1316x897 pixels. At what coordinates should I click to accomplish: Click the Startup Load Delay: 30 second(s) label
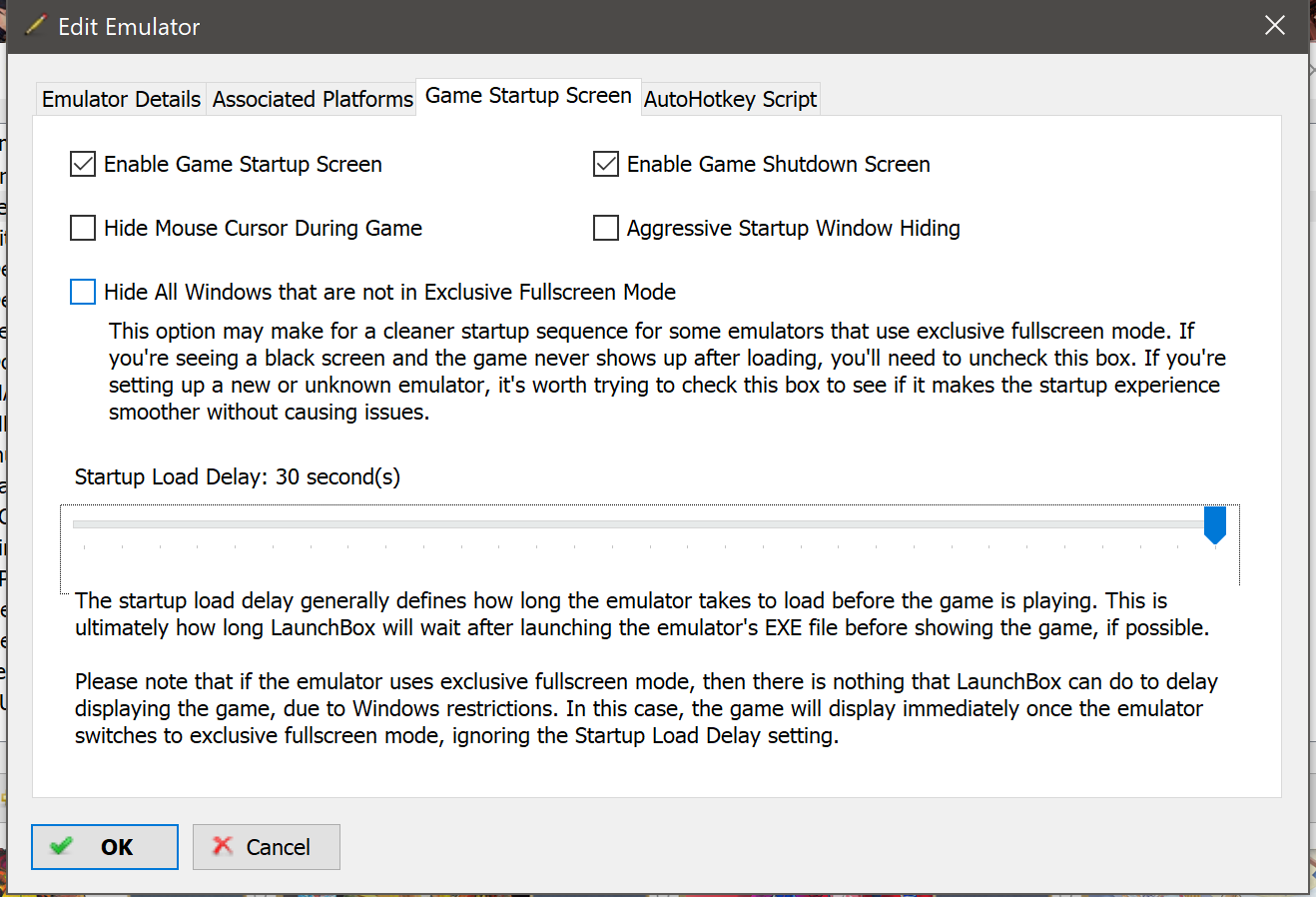click(238, 477)
